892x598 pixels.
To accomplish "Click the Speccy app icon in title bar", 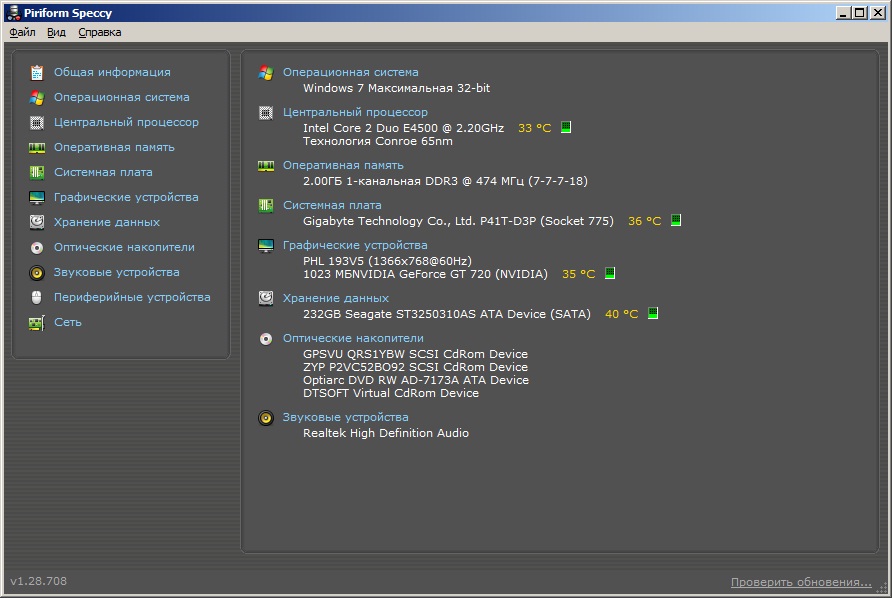I will 13,13.
